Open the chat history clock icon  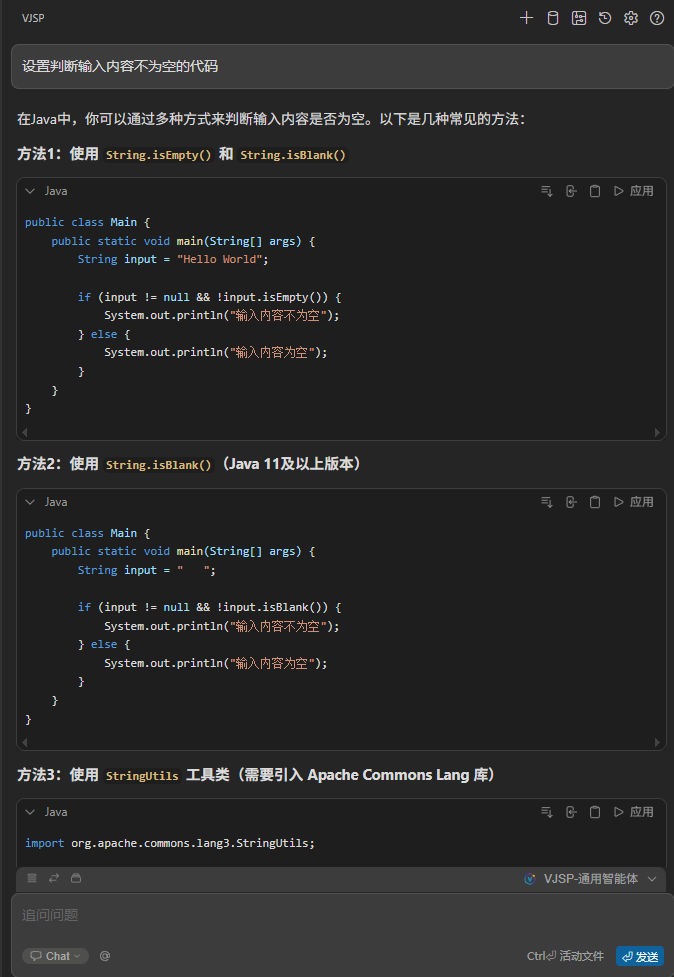[x=605, y=18]
